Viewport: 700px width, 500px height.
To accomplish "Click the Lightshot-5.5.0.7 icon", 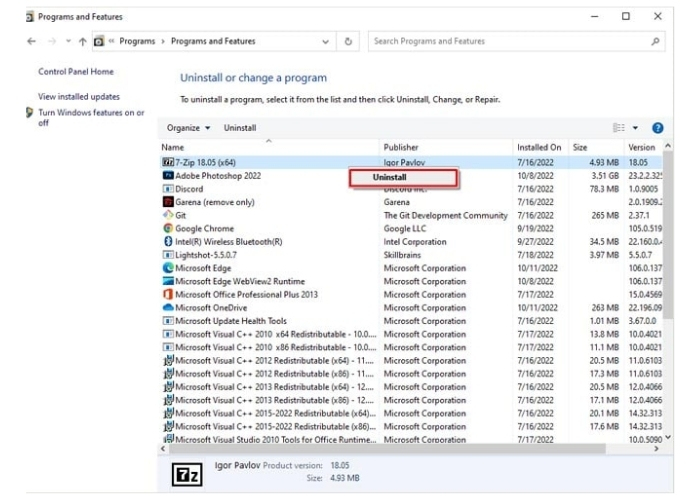I will click(x=168, y=255).
